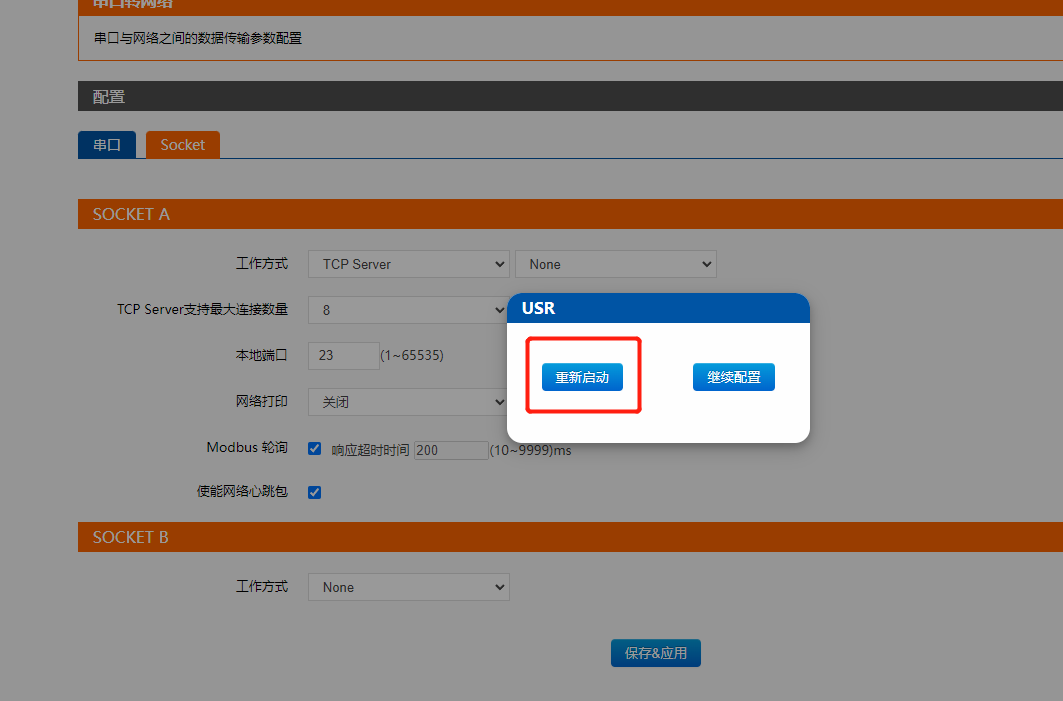Expand the 网络打印 dropdown
1063x701 pixels.
click(408, 402)
